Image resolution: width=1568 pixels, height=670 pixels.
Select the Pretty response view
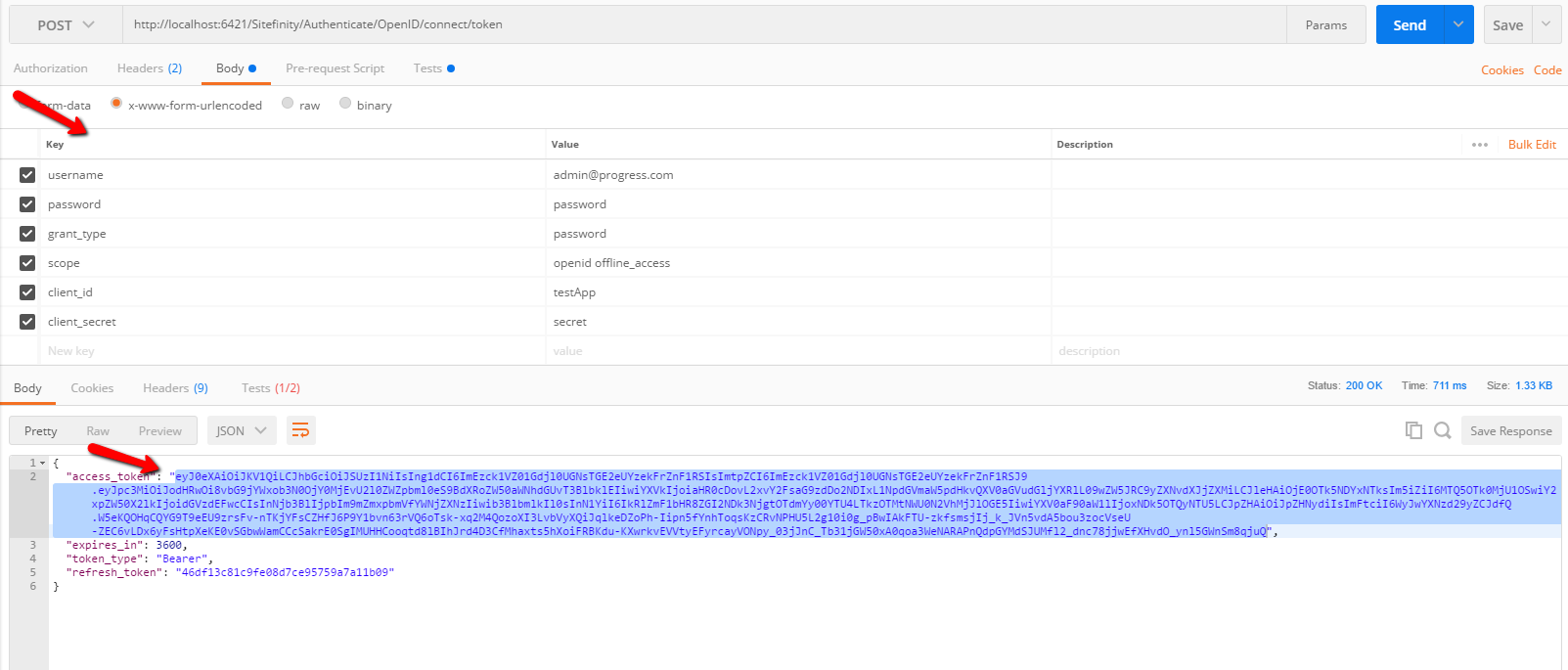[x=41, y=431]
